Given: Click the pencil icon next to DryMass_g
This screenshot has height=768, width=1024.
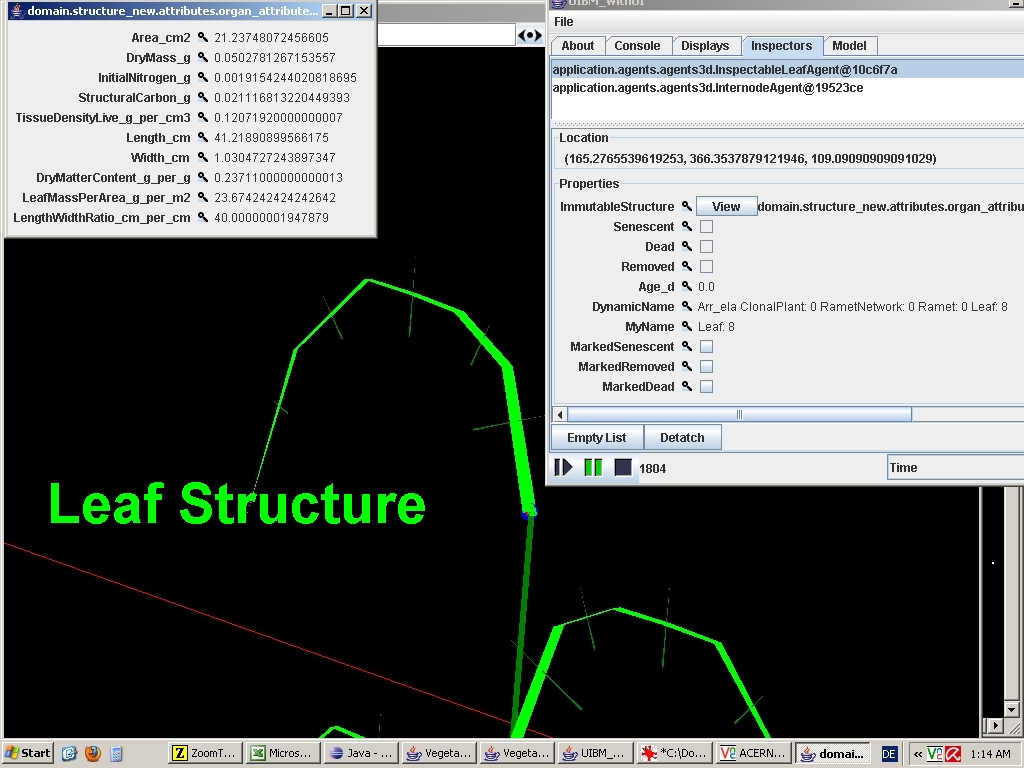Looking at the screenshot, I should (x=202, y=59).
